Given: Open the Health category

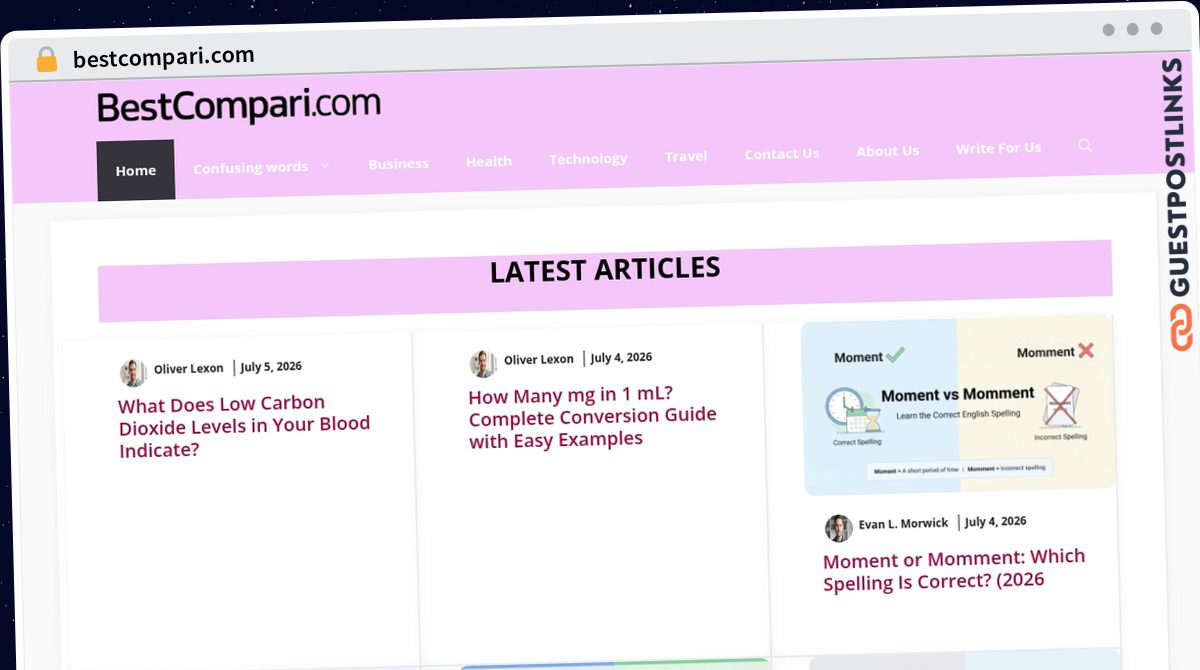Looking at the screenshot, I should tap(488, 161).
